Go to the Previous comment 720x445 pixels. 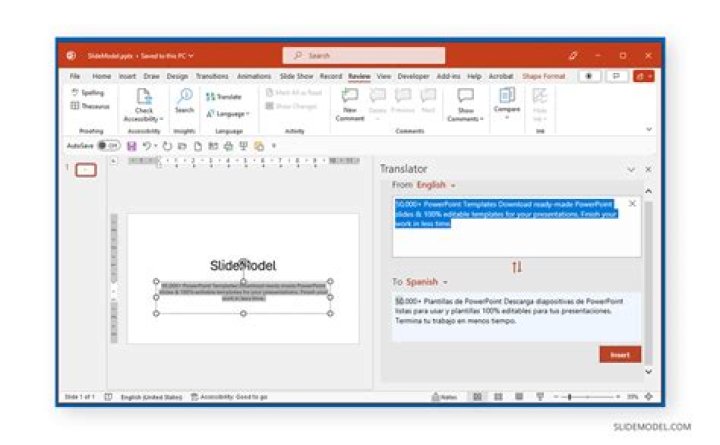tap(403, 101)
